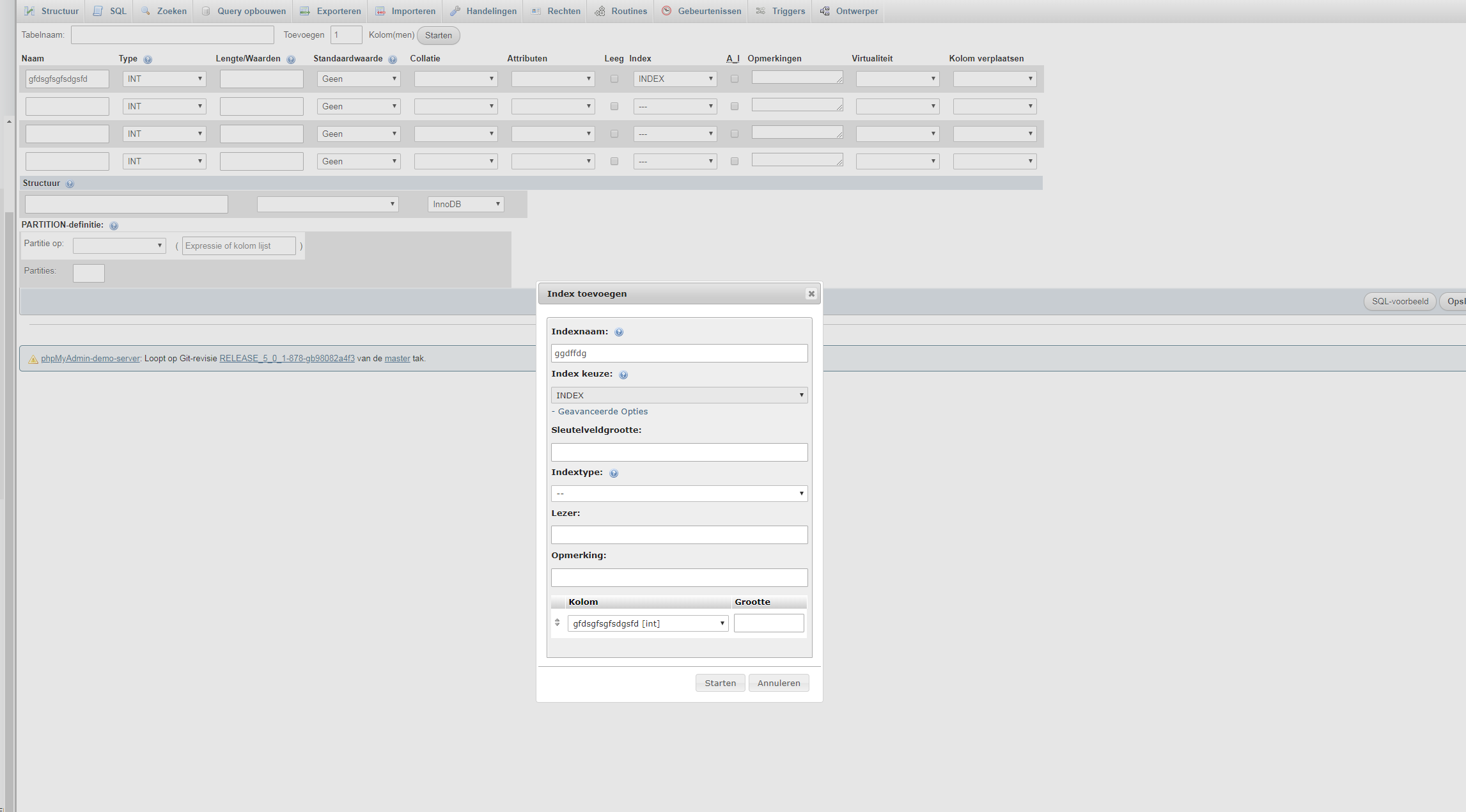Open the InnoDB storage engine dropdown
1466x812 pixels.
click(465, 203)
